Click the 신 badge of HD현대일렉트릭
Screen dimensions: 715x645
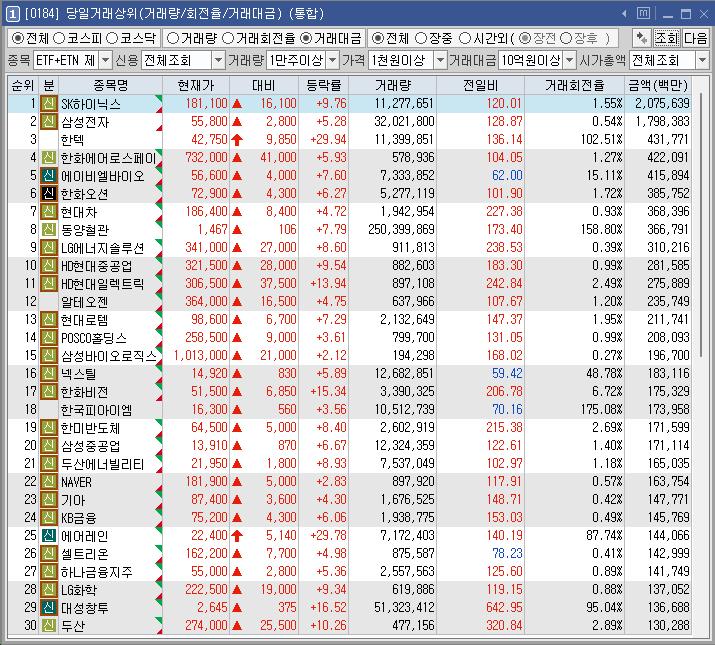click(x=49, y=284)
